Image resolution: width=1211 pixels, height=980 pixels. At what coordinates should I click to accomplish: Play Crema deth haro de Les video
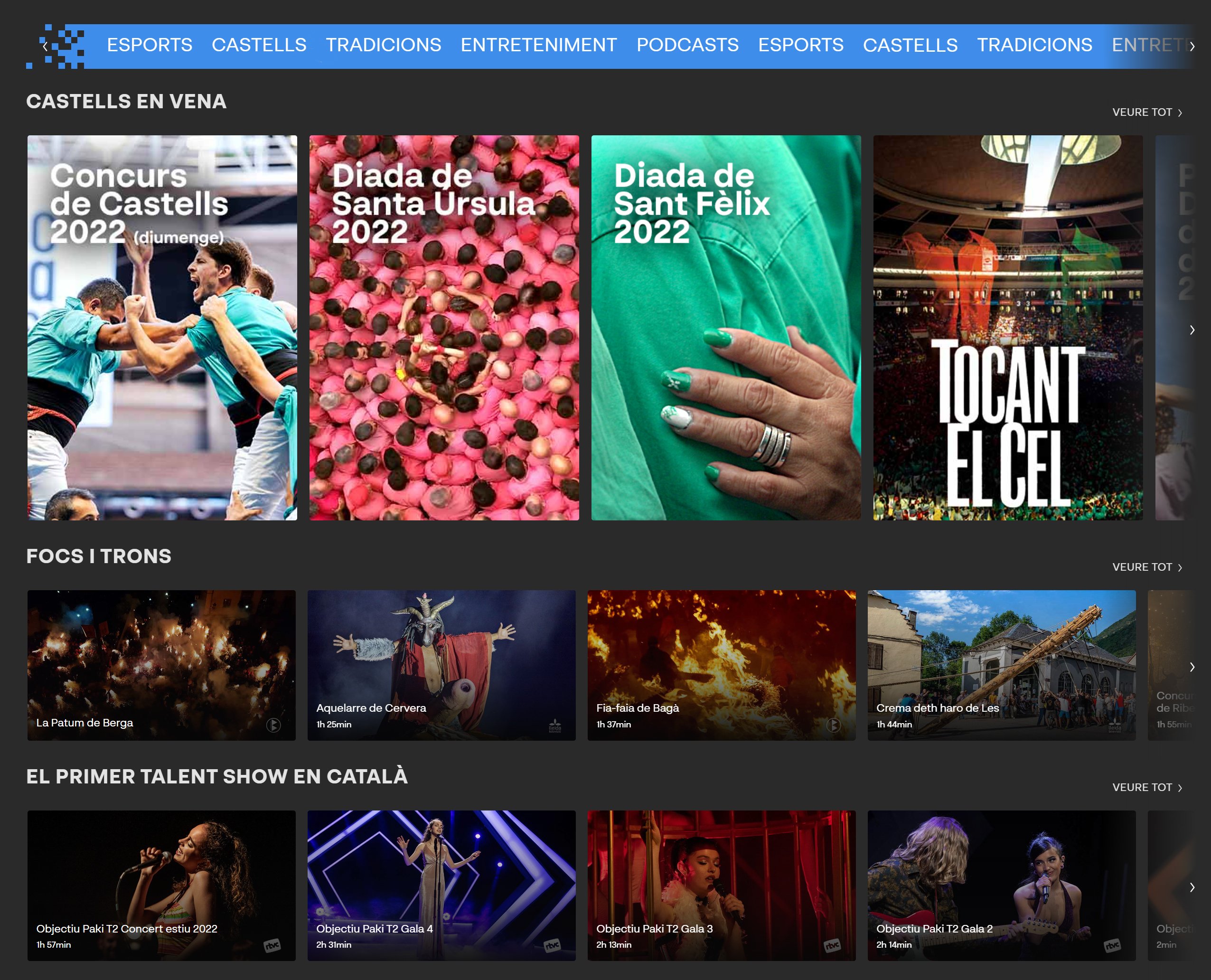tap(1002, 665)
